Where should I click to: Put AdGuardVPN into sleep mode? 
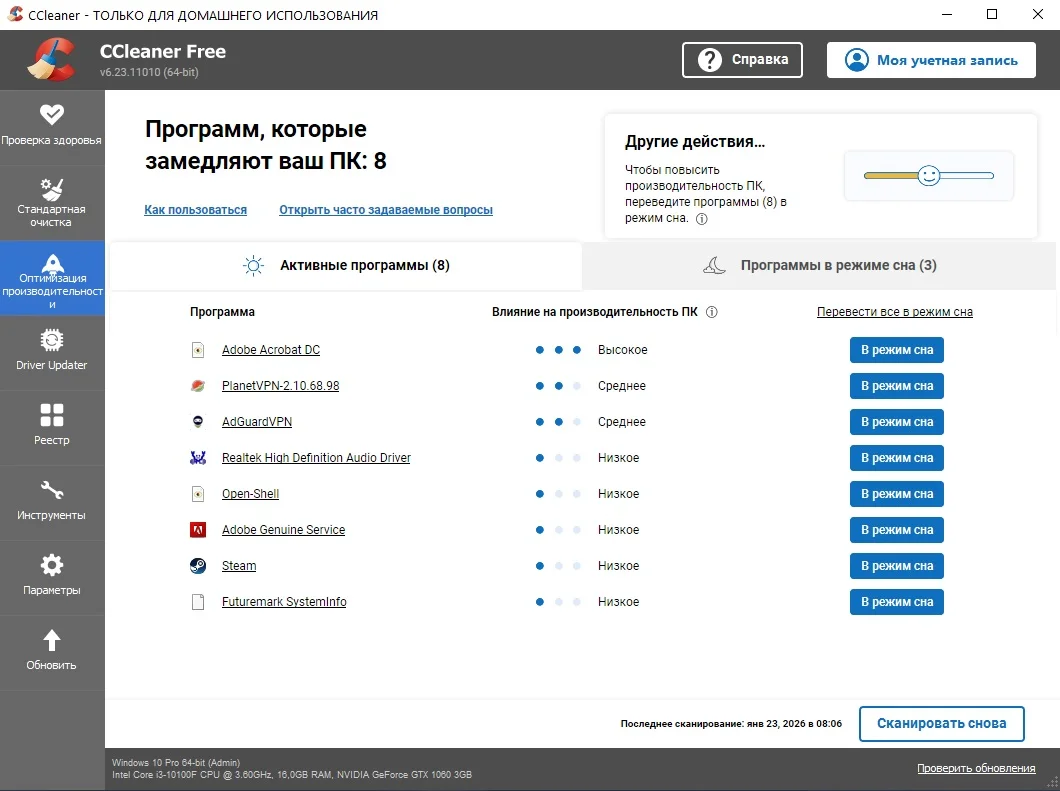(x=896, y=421)
